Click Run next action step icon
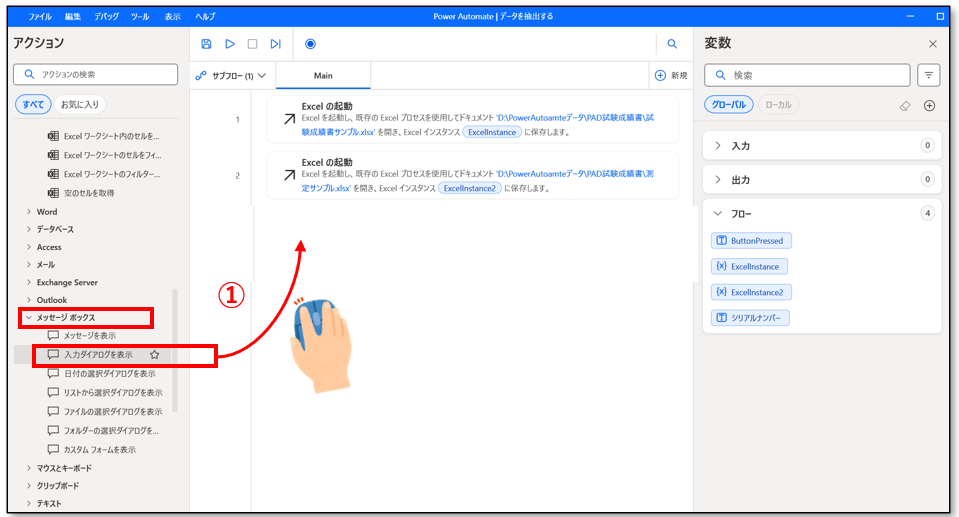 pos(275,44)
